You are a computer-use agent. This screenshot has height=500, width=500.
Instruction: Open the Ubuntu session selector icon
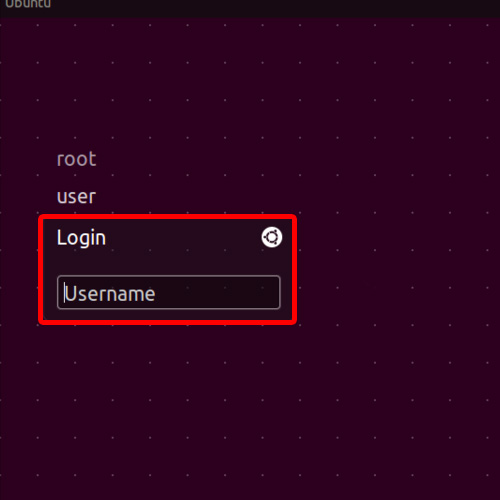272,237
